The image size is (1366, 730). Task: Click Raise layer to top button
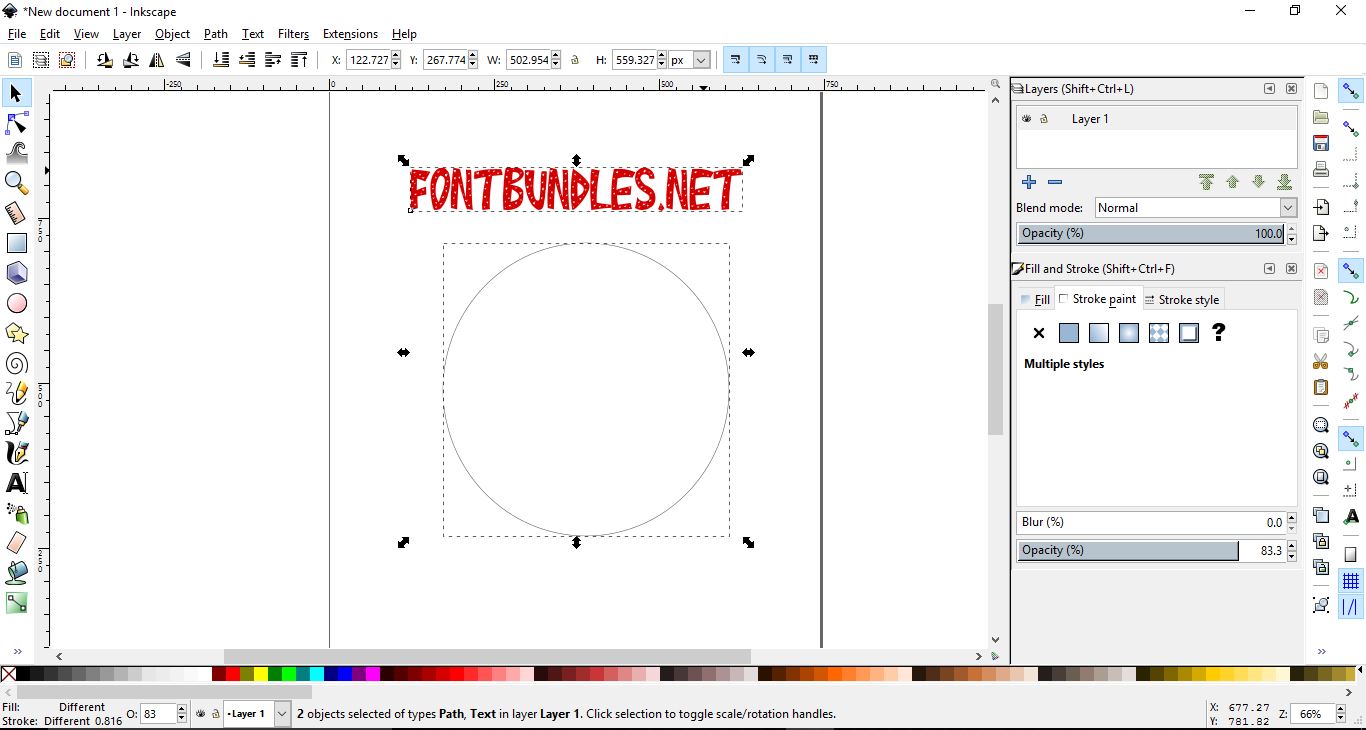(x=1206, y=182)
